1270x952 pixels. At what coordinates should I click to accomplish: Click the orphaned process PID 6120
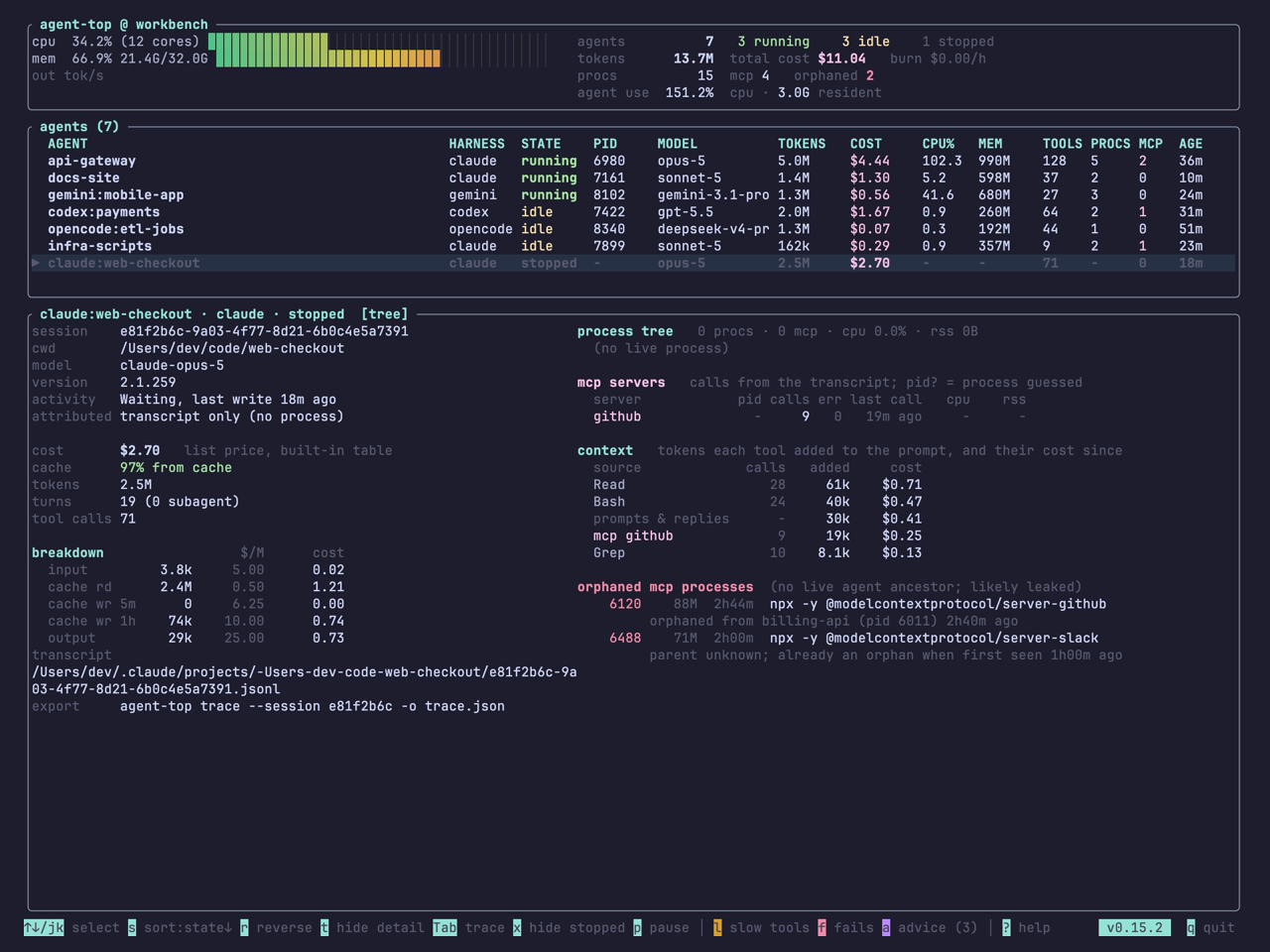(x=625, y=604)
